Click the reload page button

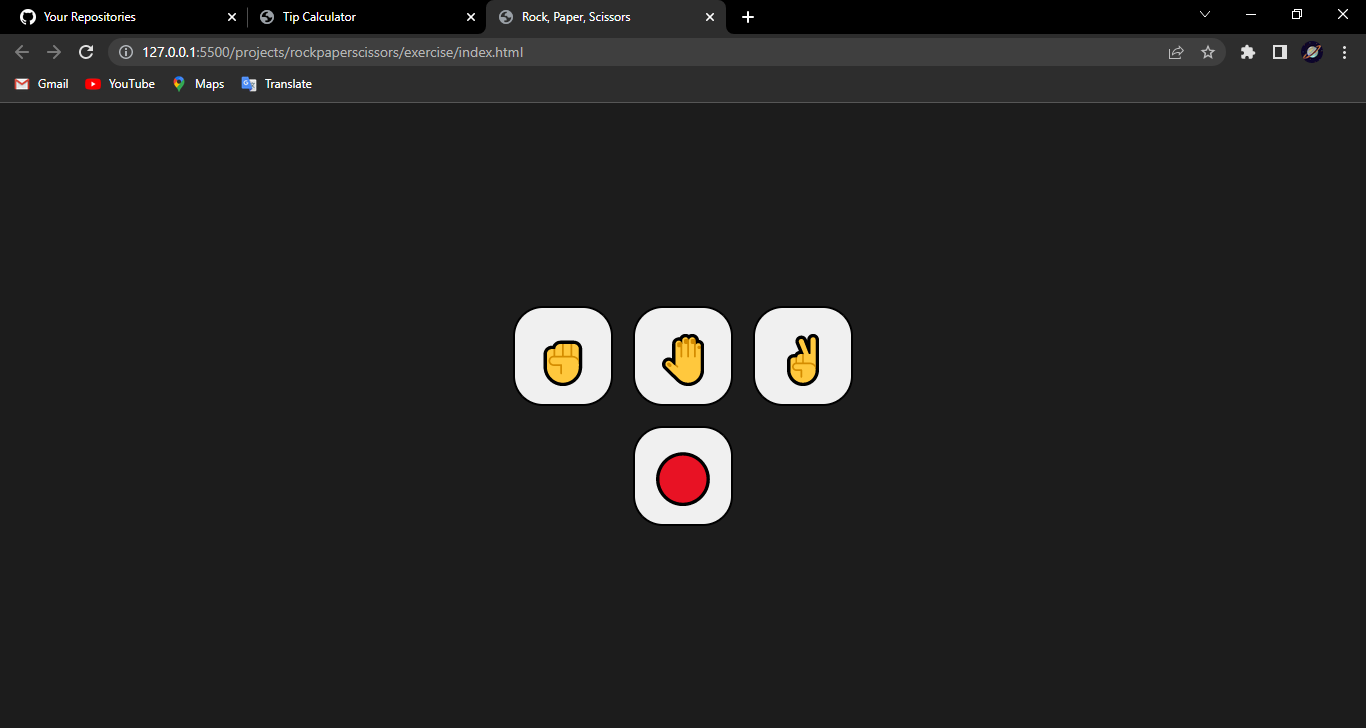[x=86, y=52]
